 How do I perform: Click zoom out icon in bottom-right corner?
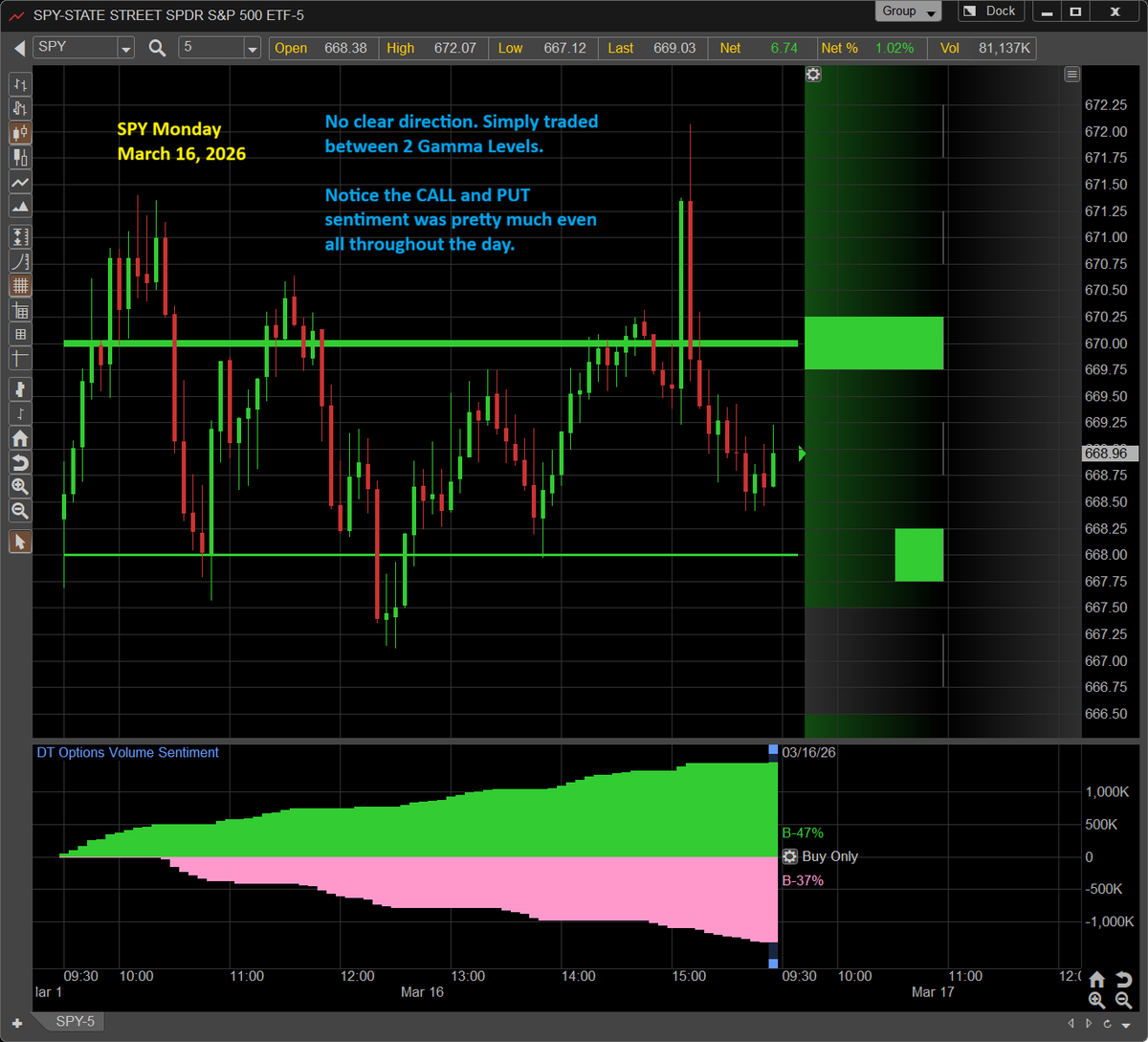coord(1125,1001)
